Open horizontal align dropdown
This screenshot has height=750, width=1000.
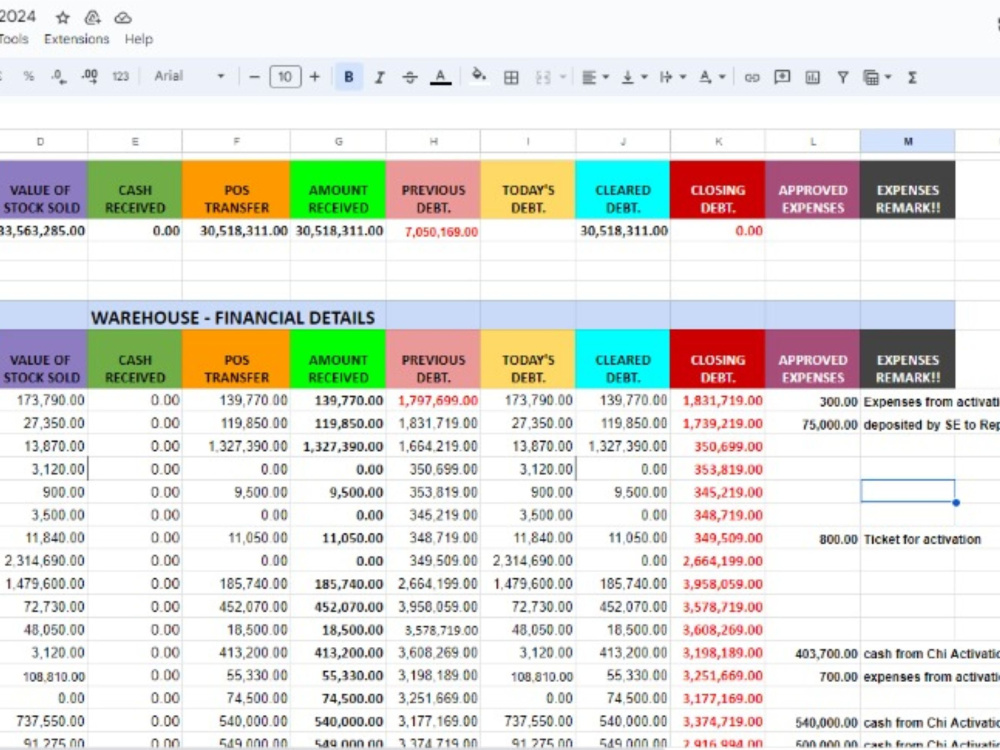(x=595, y=77)
